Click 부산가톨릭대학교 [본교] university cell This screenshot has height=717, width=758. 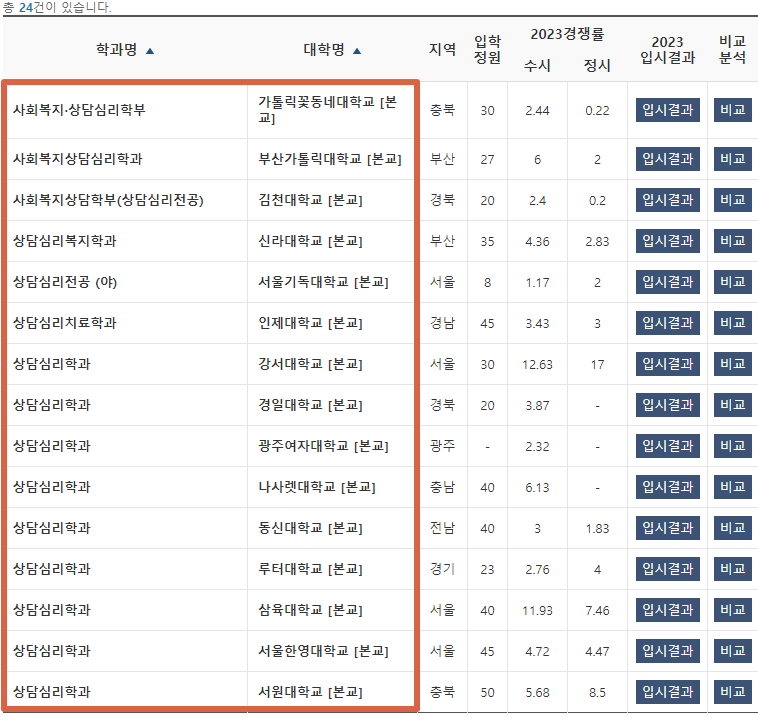[x=330, y=159]
